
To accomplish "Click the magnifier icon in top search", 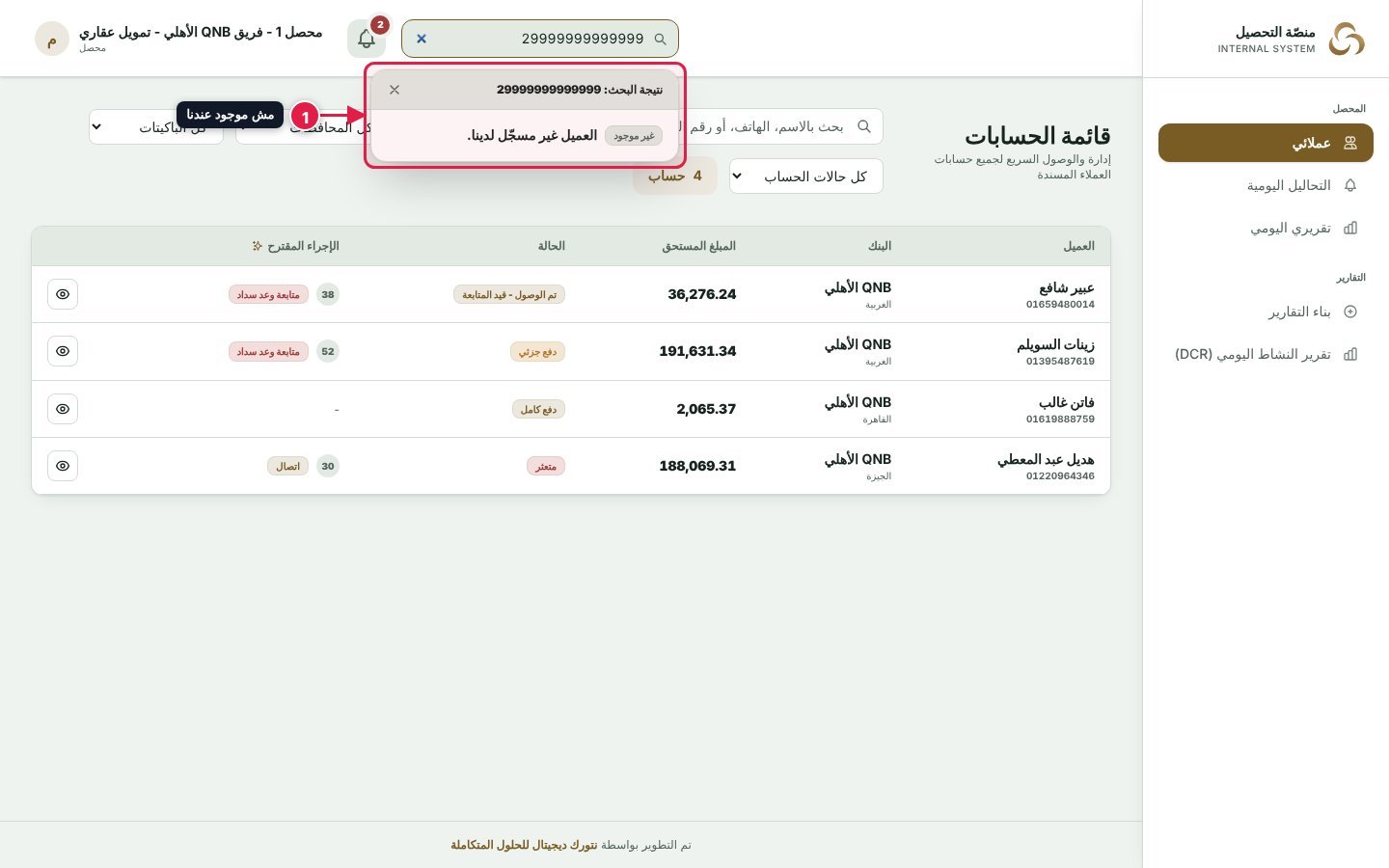I will point(661,39).
